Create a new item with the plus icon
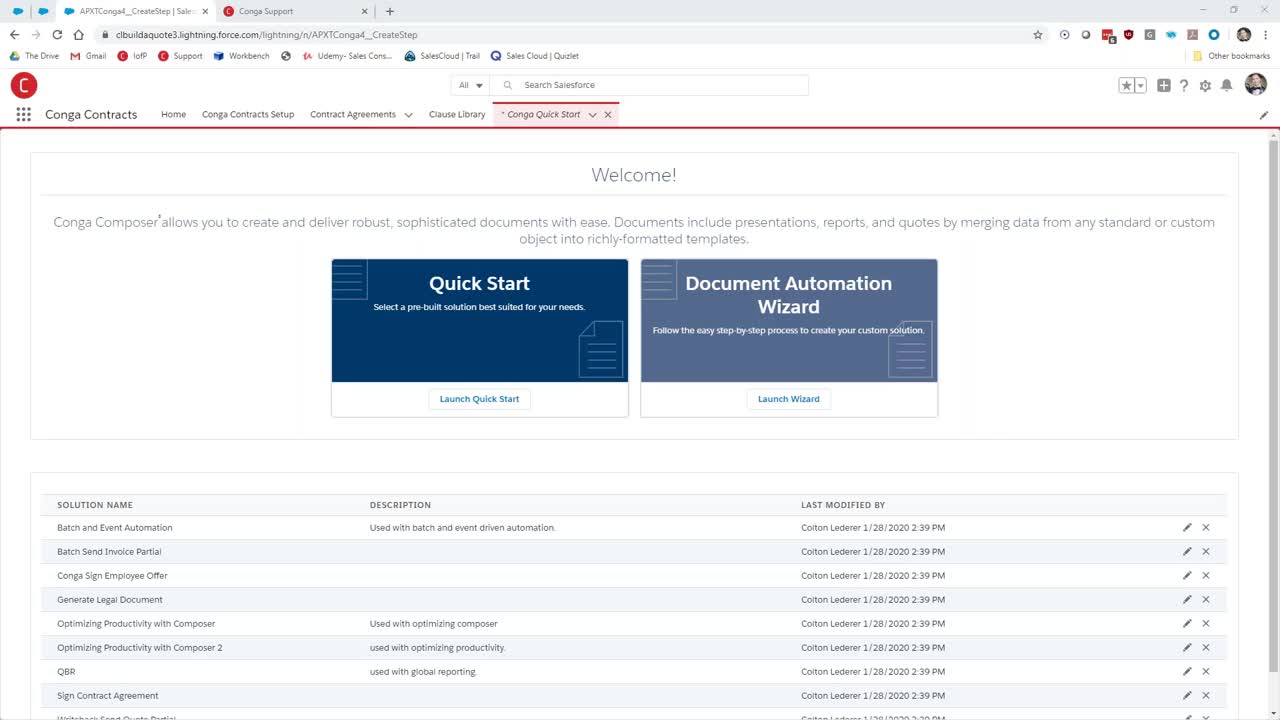Viewport: 1280px width, 720px height. tap(1163, 86)
